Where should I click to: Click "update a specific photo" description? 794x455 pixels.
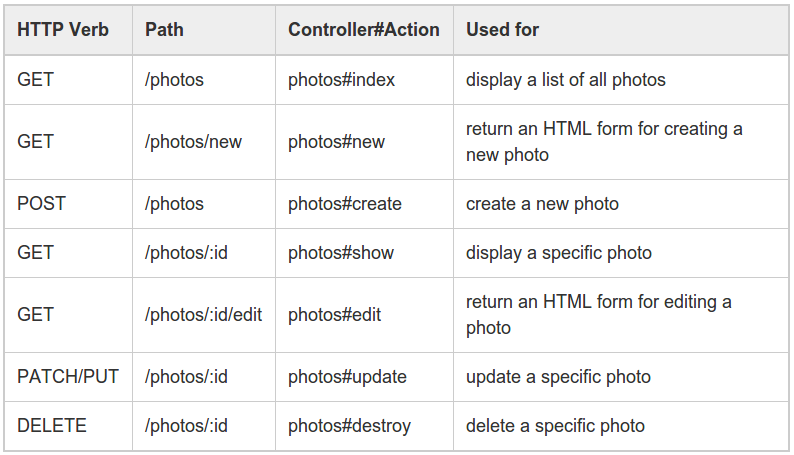(x=558, y=377)
